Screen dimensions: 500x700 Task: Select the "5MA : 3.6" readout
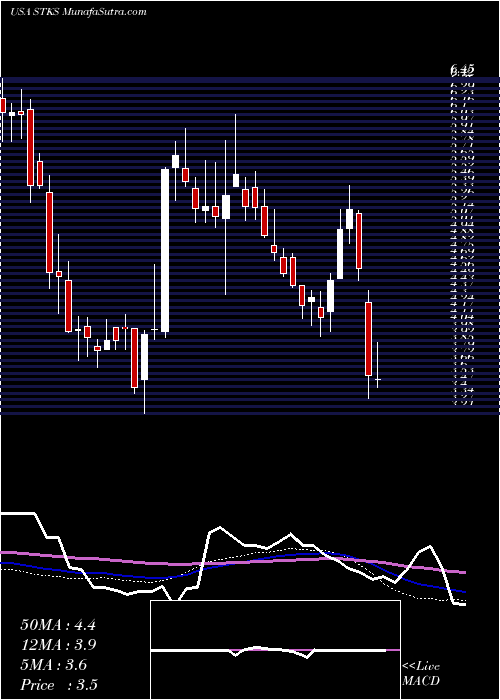coord(54,665)
